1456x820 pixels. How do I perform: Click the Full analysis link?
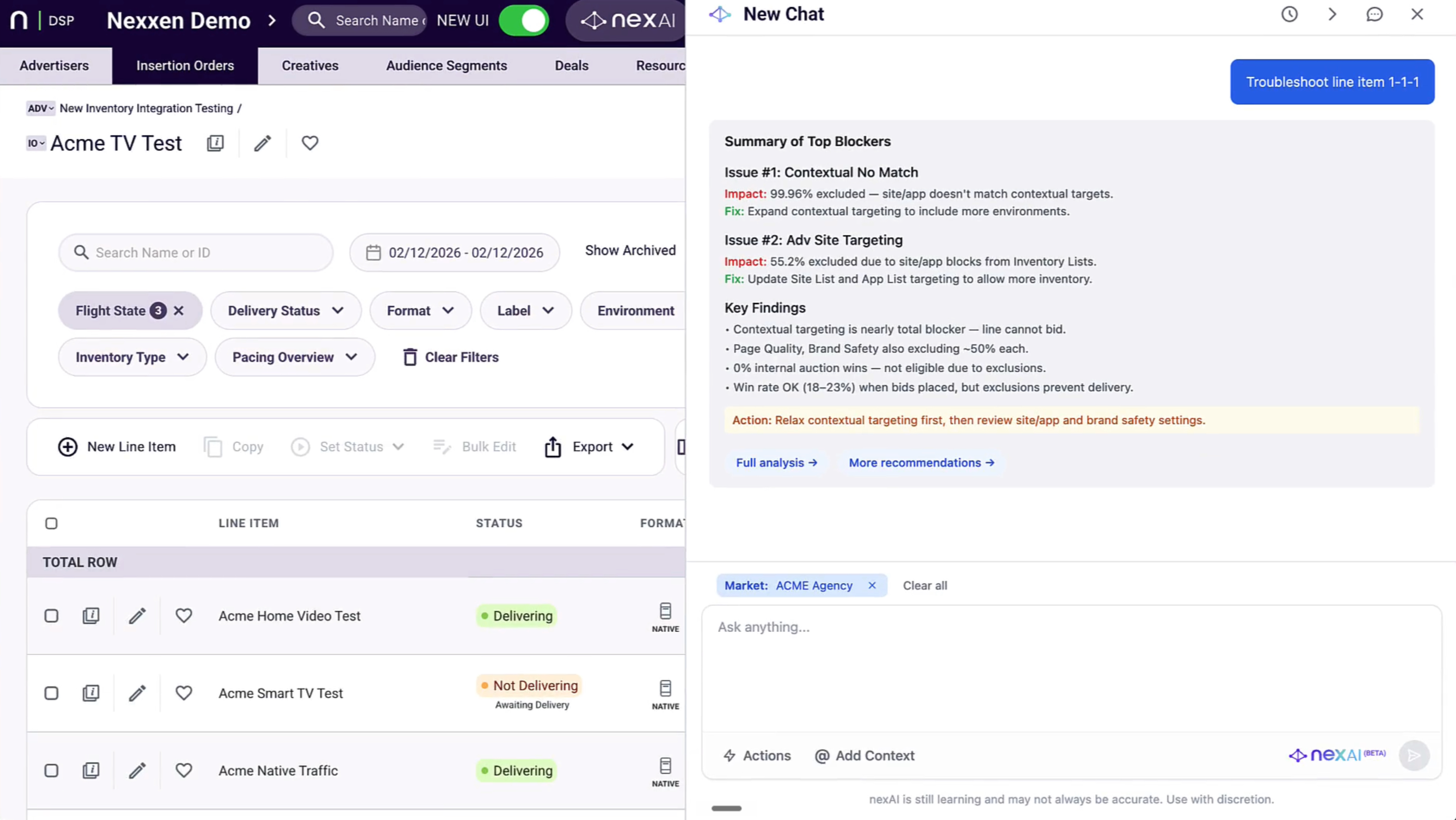tap(777, 463)
